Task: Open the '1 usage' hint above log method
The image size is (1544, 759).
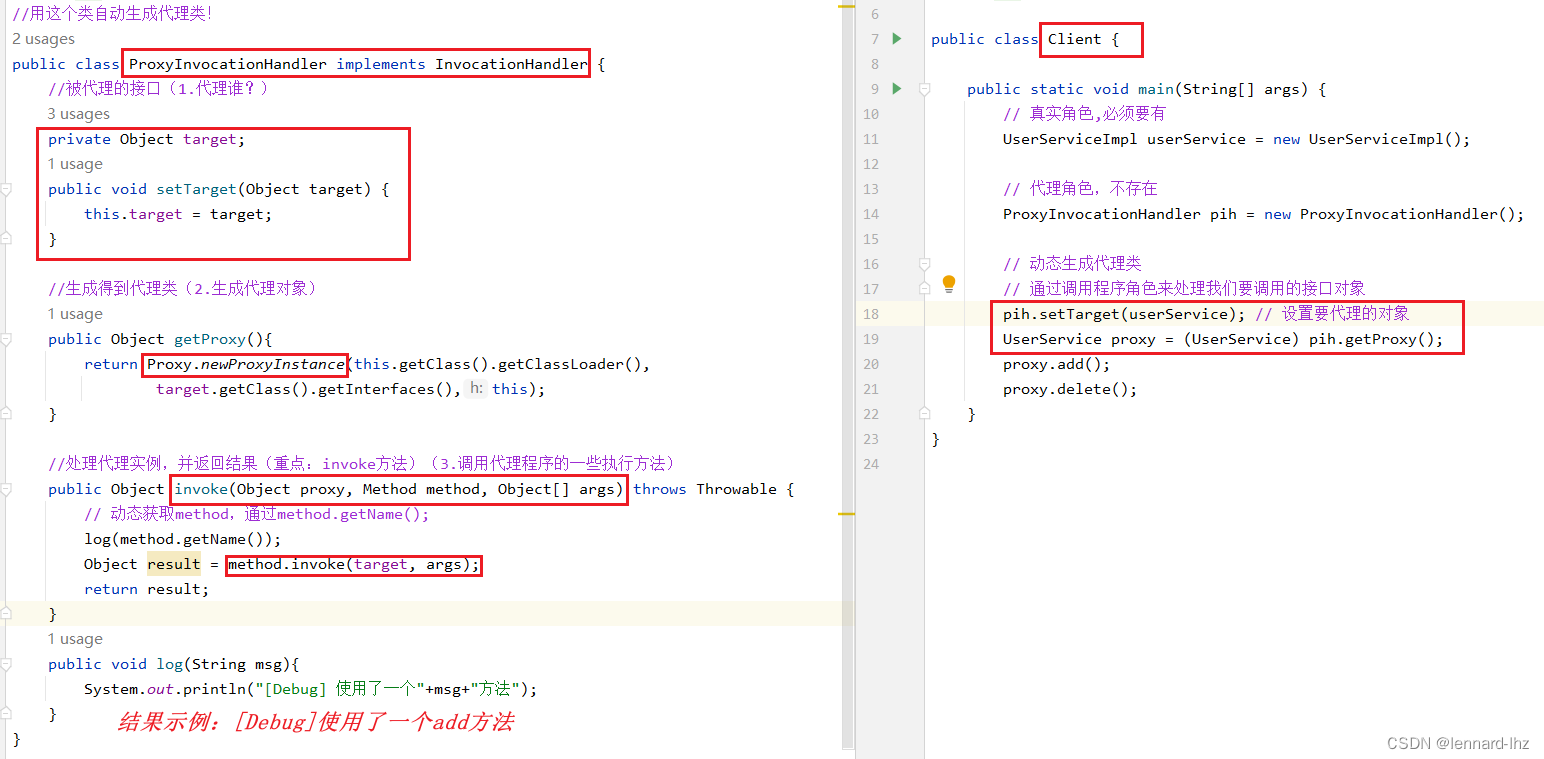Action: [x=75, y=639]
